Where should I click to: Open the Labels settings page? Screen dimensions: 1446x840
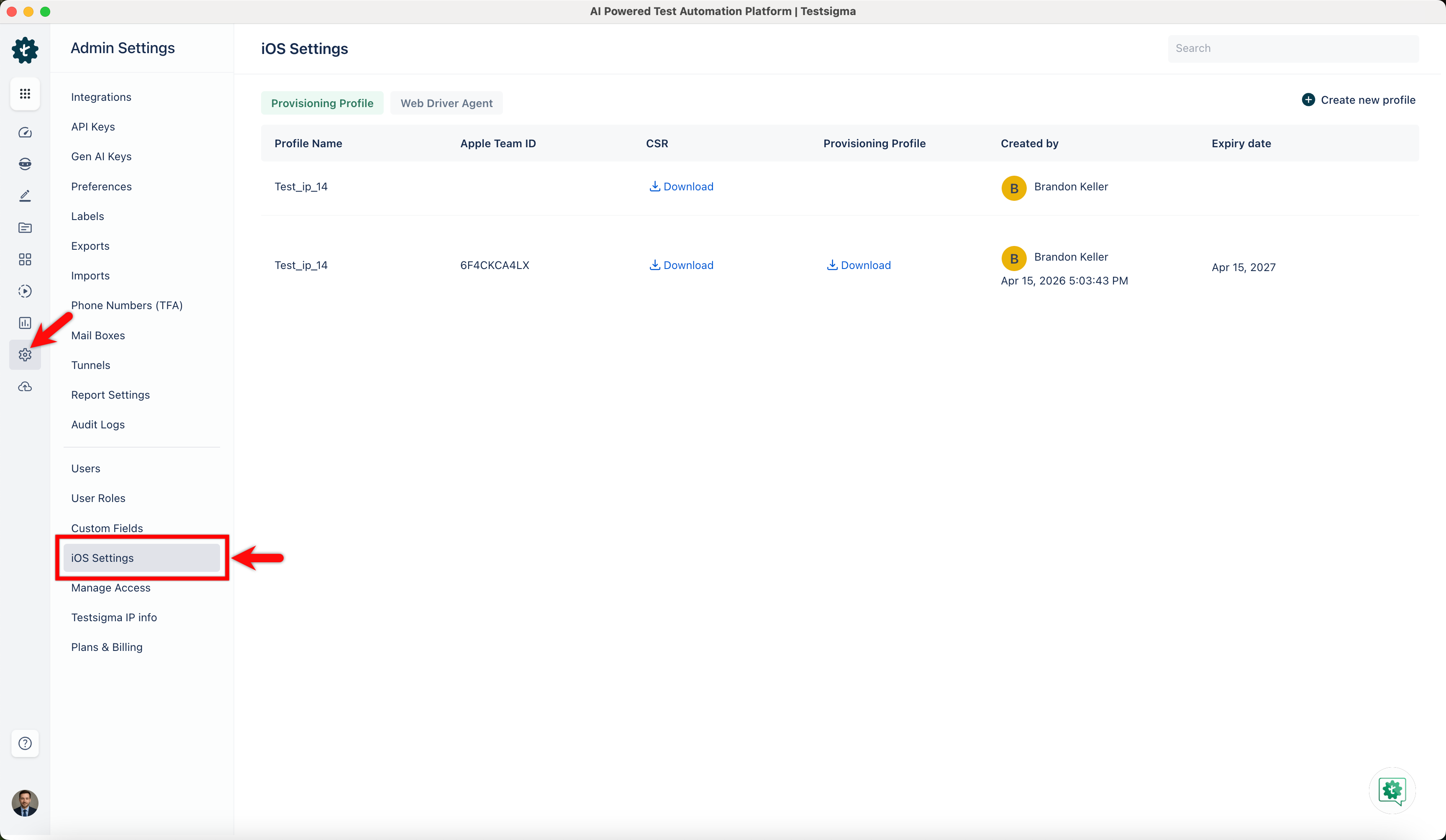click(87, 216)
